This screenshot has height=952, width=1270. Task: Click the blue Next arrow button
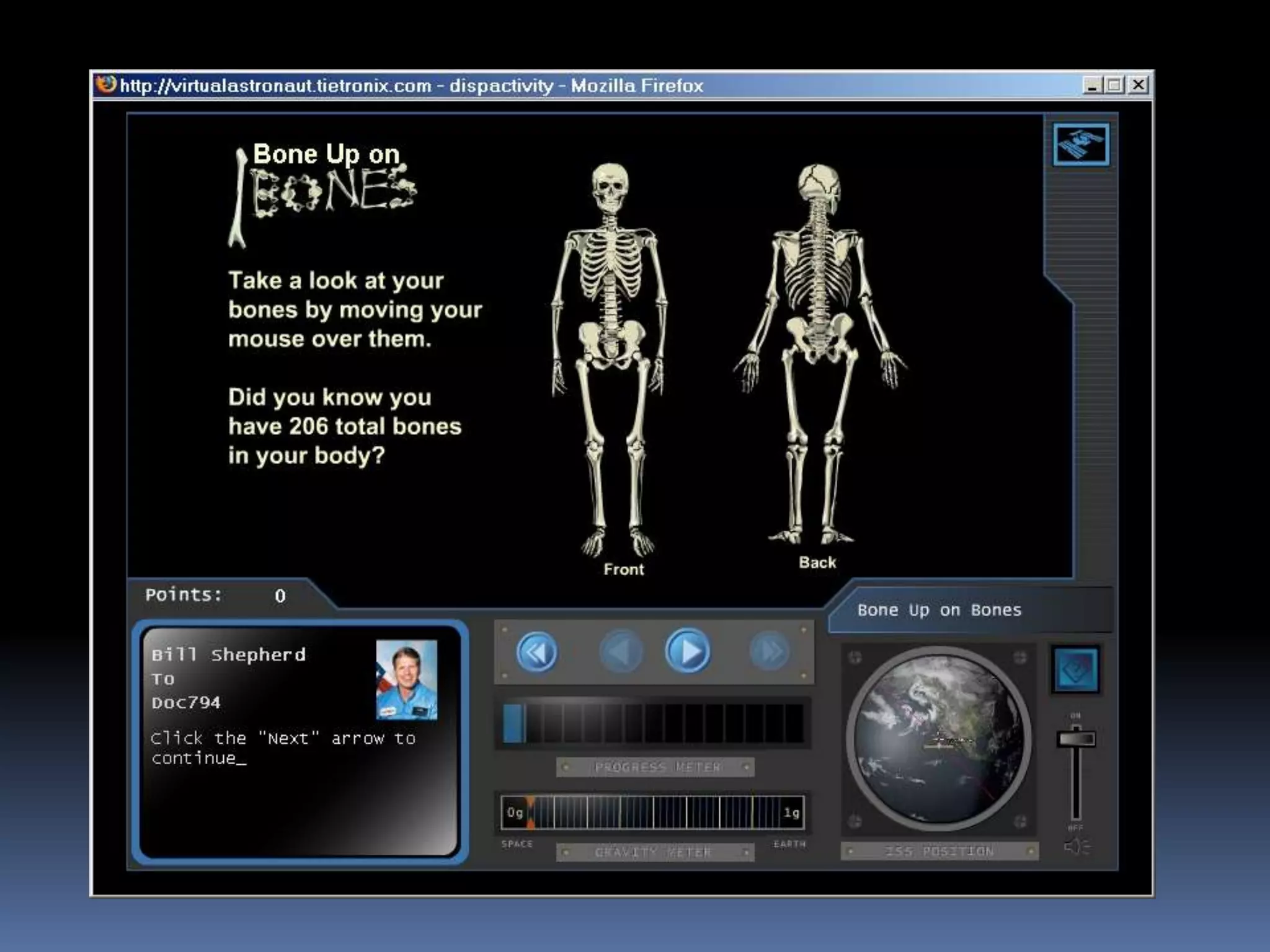(x=688, y=651)
